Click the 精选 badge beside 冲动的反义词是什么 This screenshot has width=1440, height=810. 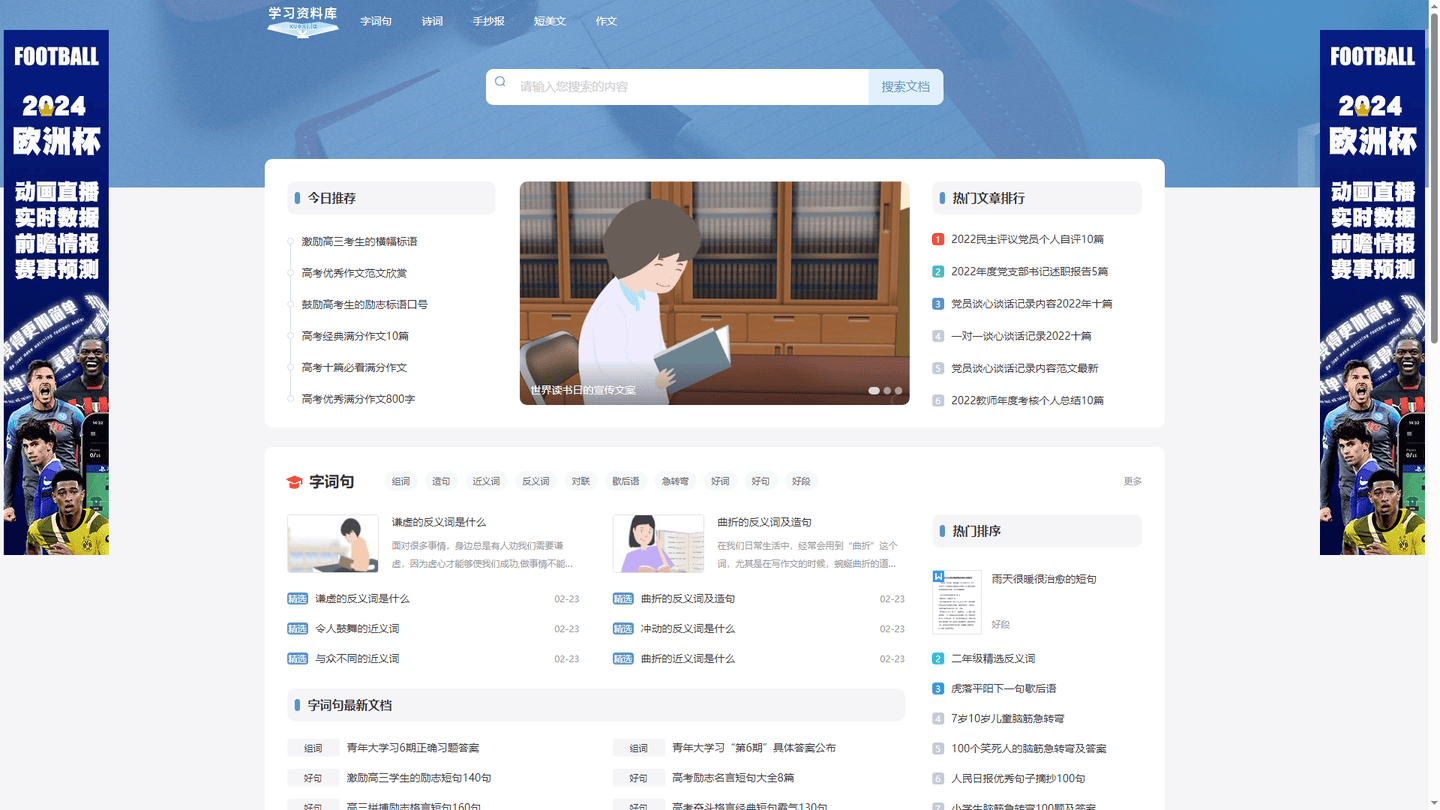pos(623,629)
